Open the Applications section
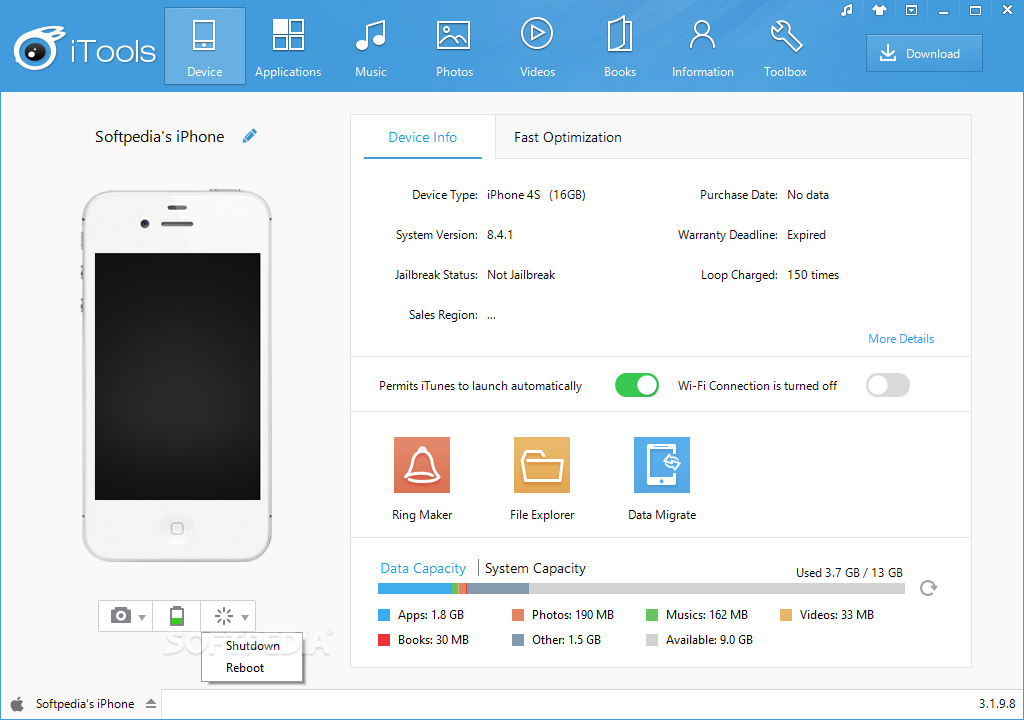The width and height of the screenshot is (1024, 720). point(288,46)
